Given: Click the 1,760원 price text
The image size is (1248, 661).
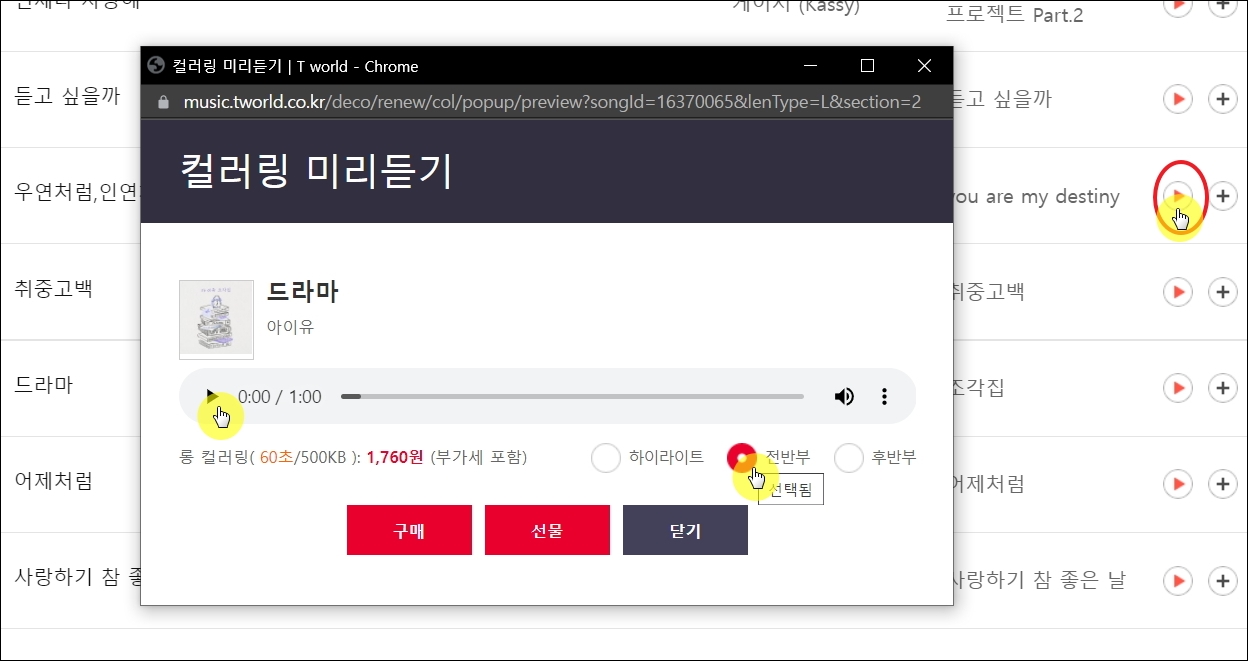Looking at the screenshot, I should click(x=395, y=458).
